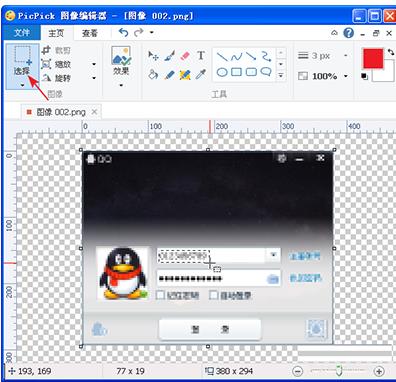Click the penguin avatar in the QQ image
396x382 pixels.
click(x=123, y=273)
